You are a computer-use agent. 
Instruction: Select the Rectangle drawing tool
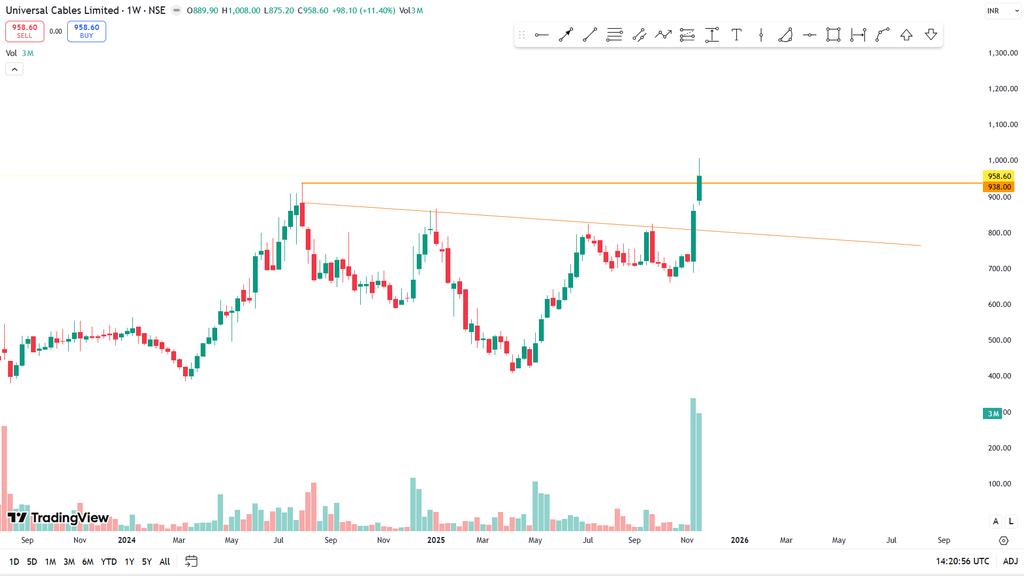point(833,35)
